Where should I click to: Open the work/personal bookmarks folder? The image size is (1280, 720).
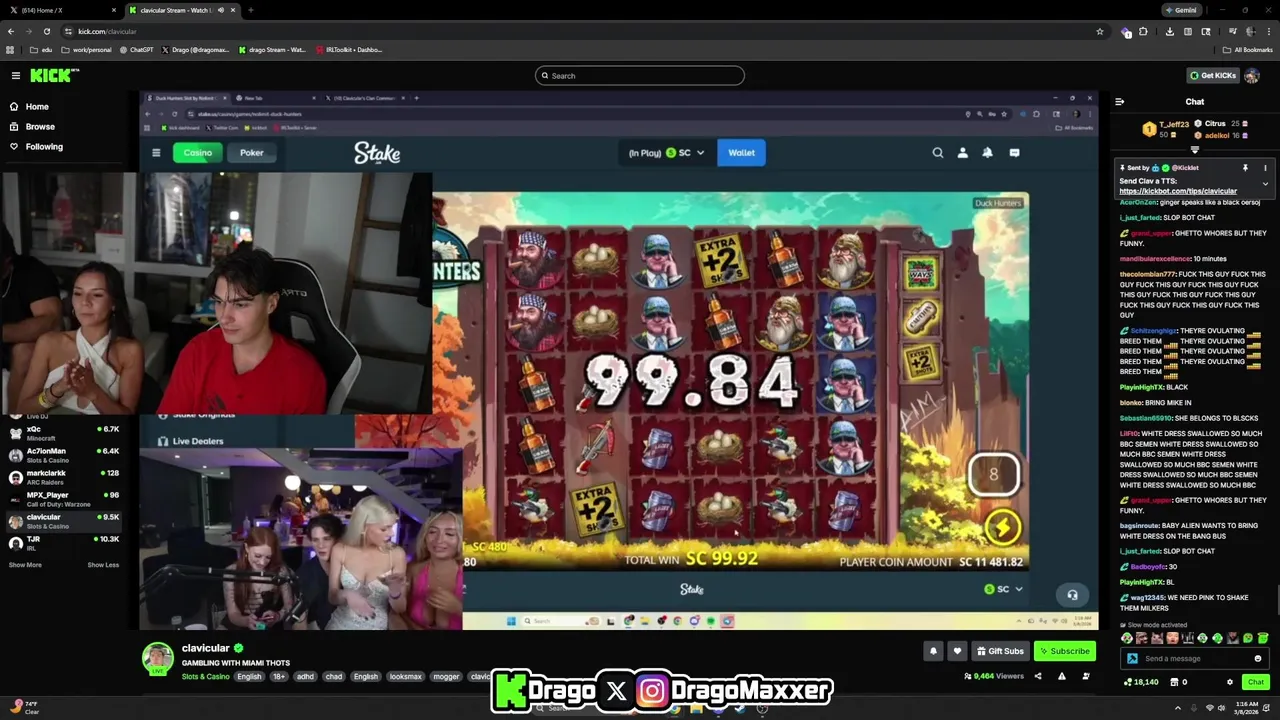[x=87, y=50]
